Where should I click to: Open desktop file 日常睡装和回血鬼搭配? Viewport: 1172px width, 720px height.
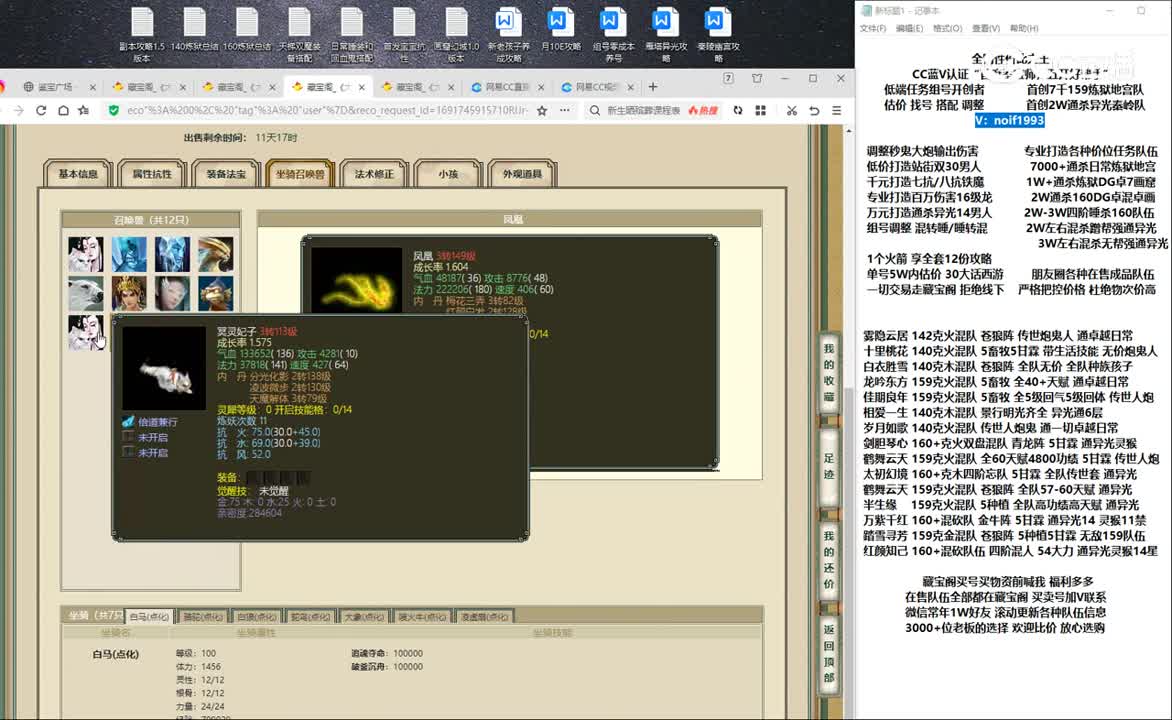(351, 34)
